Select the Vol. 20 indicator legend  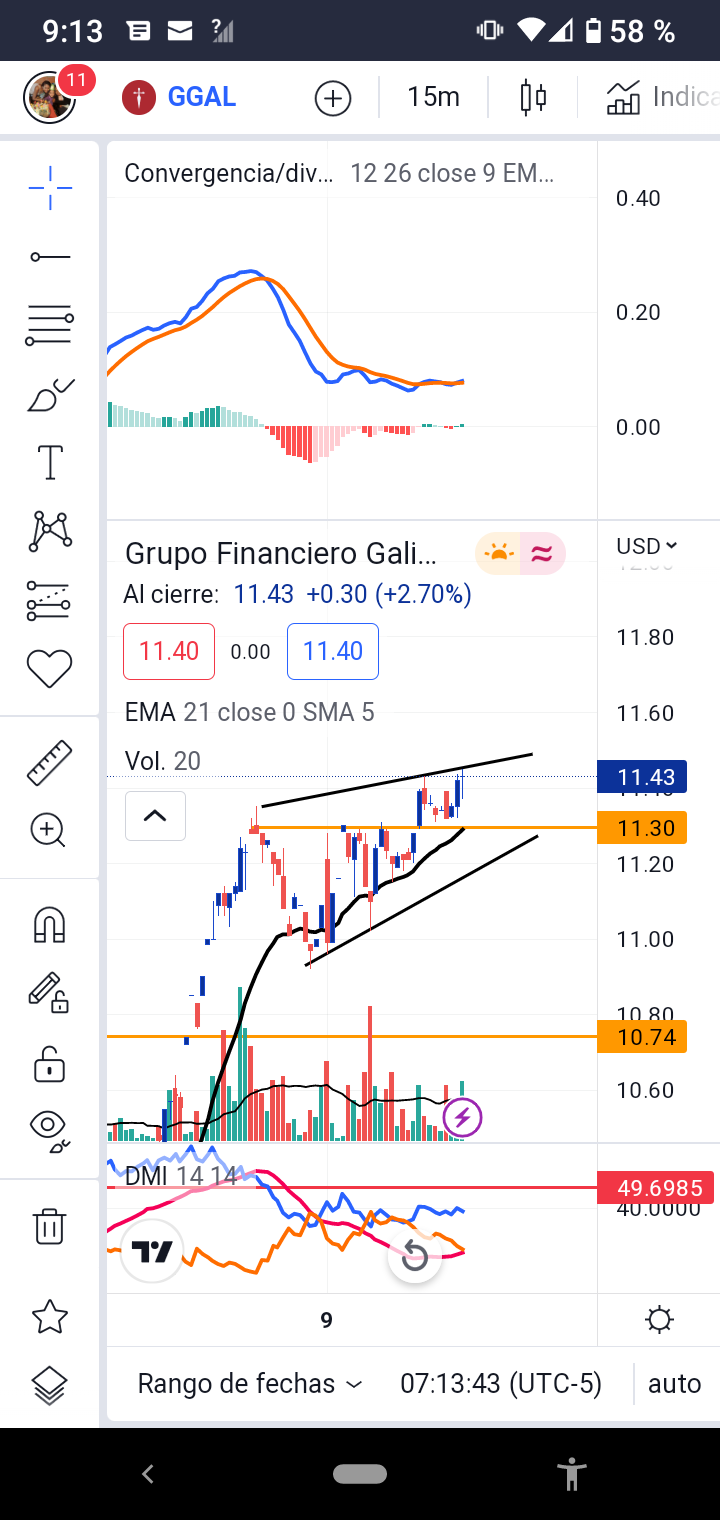click(162, 761)
